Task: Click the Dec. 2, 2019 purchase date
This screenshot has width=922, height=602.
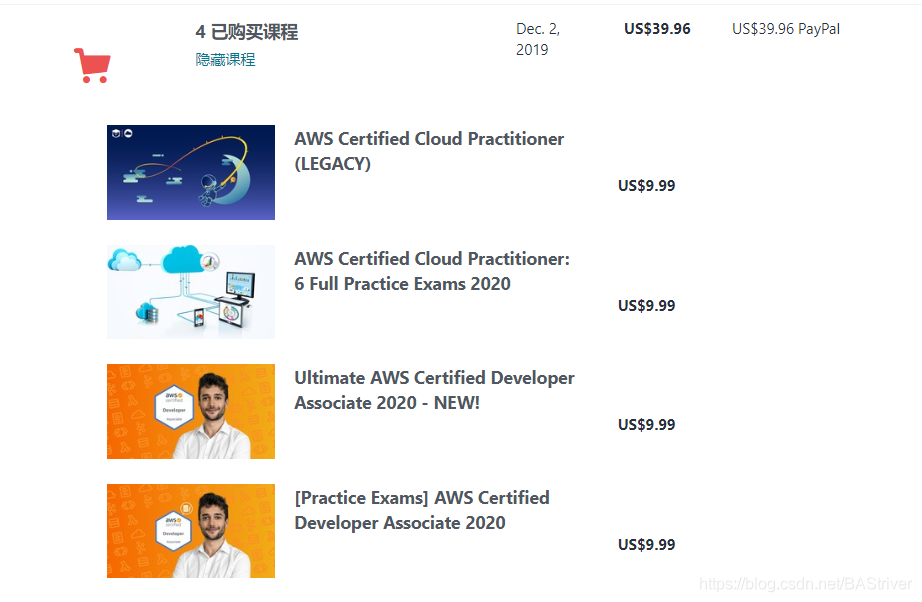Action: 538,39
